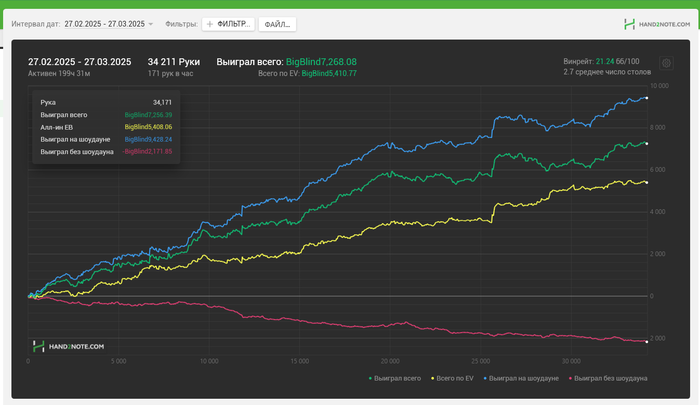This screenshot has width=700, height=405.
Task: Toggle the Всего по EV legend series
Action: [452, 378]
